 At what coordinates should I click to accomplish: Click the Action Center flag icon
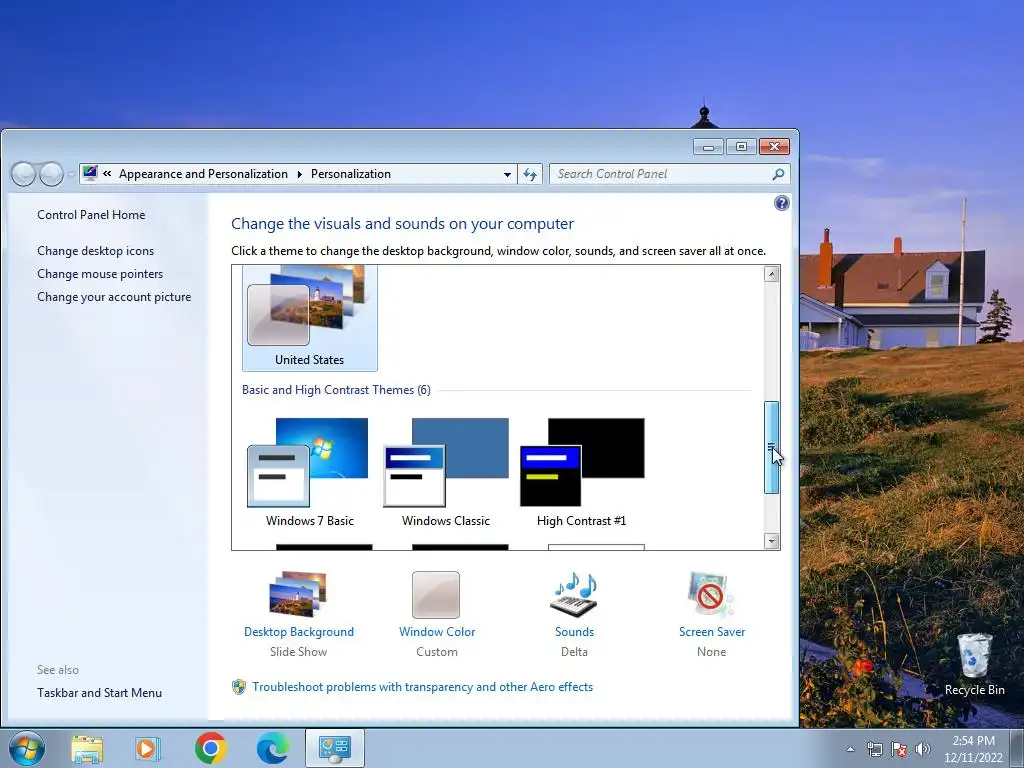(899, 749)
